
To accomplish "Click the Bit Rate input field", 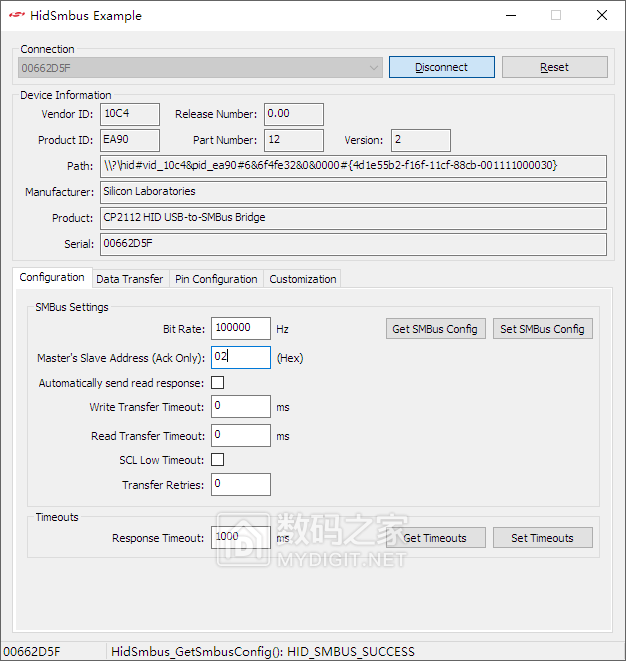I will (240, 328).
